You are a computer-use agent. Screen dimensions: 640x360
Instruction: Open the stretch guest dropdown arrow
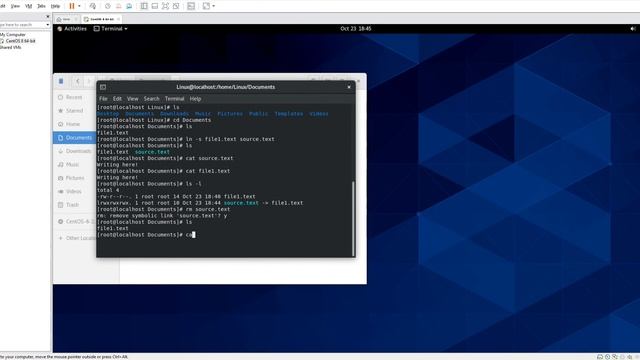click(x=213, y=6)
